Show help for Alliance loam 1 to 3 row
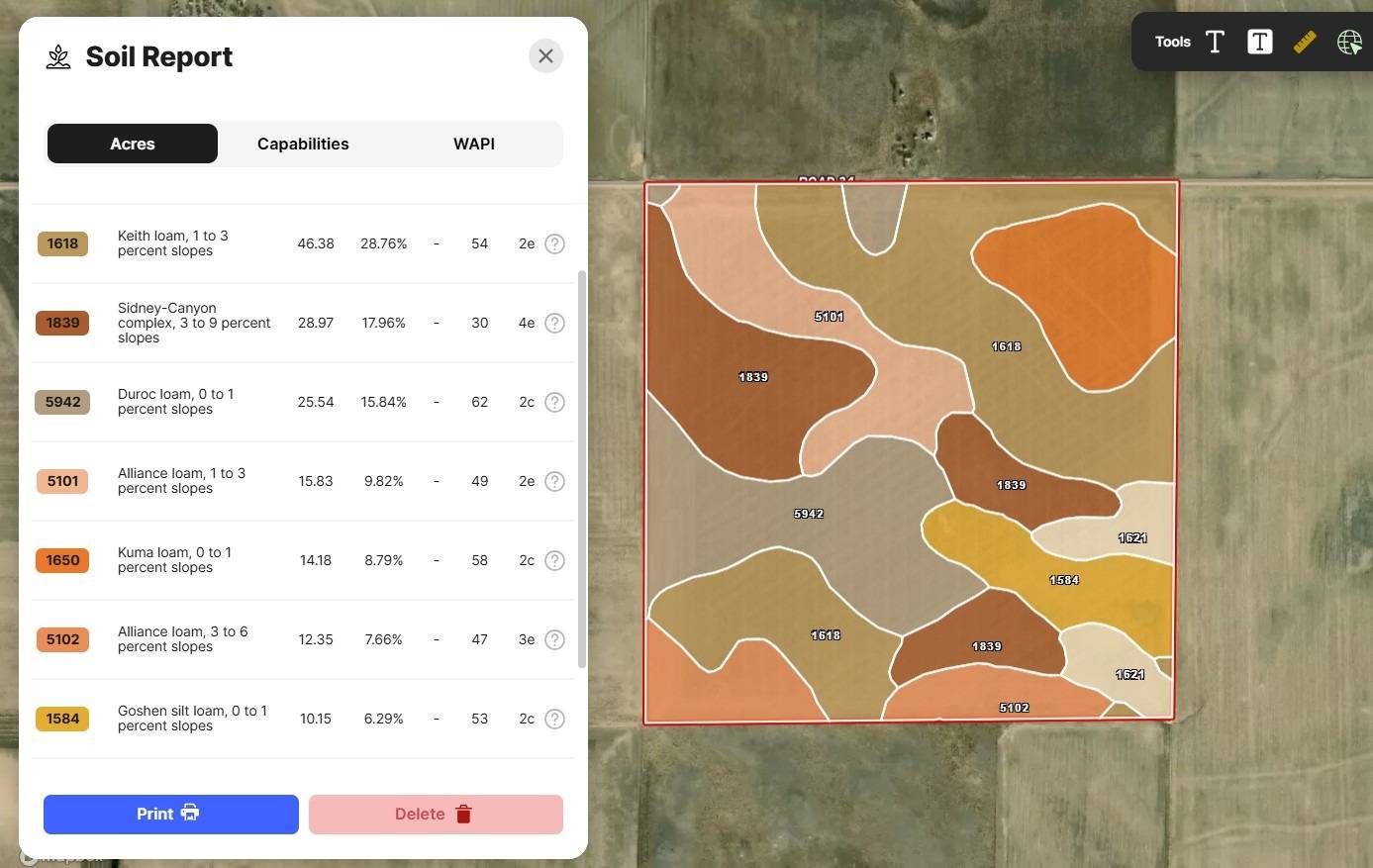The image size is (1373, 868). [555, 481]
